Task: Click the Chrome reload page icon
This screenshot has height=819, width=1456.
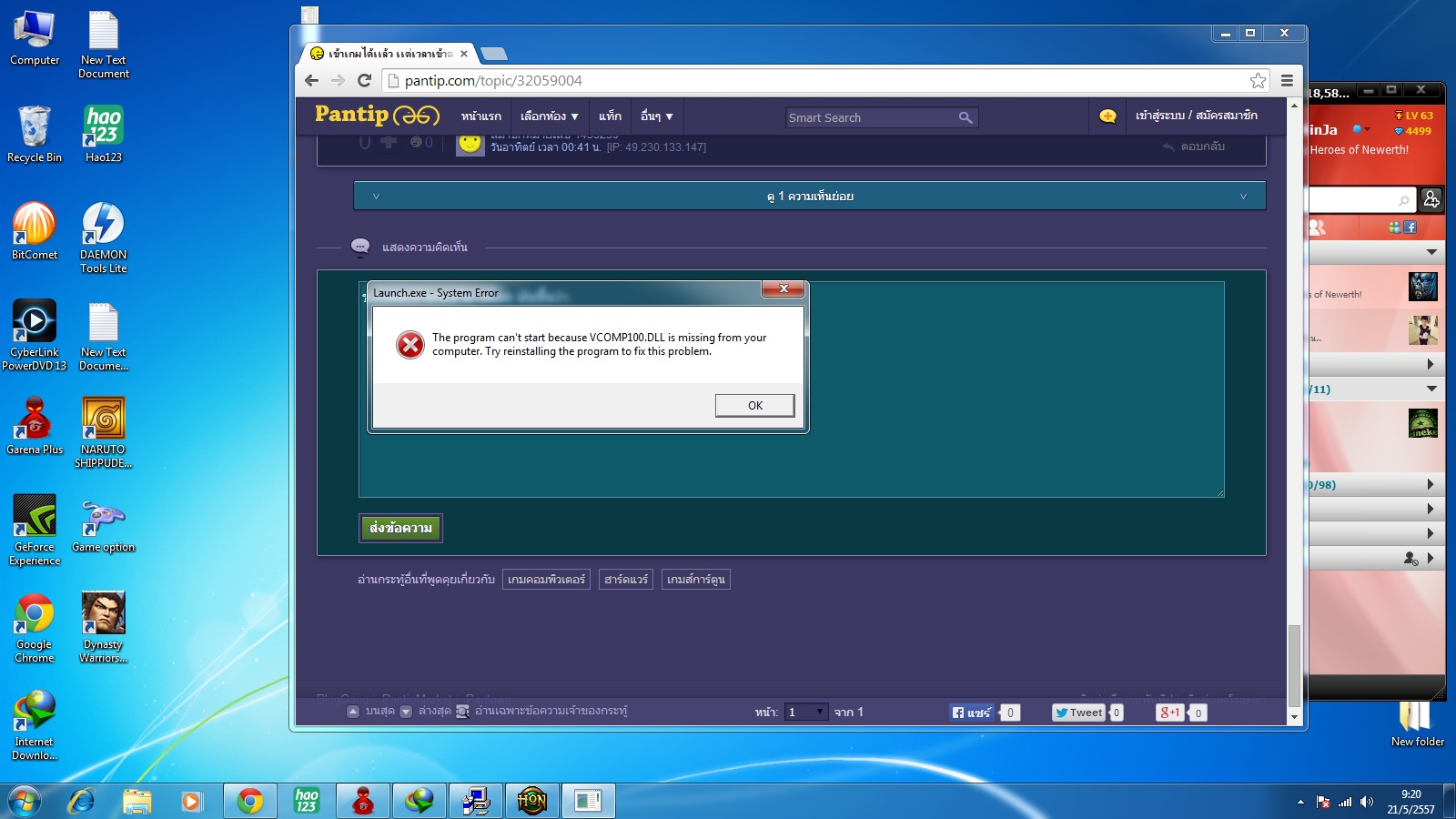Action: 364,80
